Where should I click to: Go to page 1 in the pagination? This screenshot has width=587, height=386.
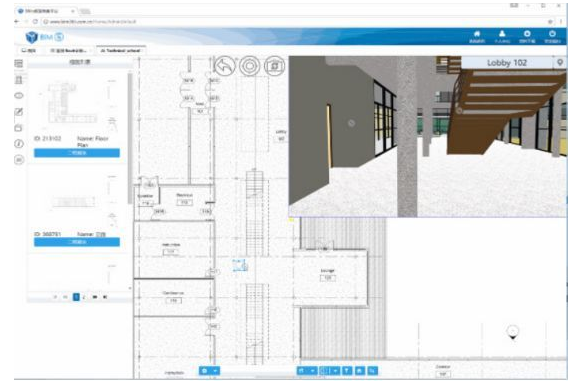point(76,297)
